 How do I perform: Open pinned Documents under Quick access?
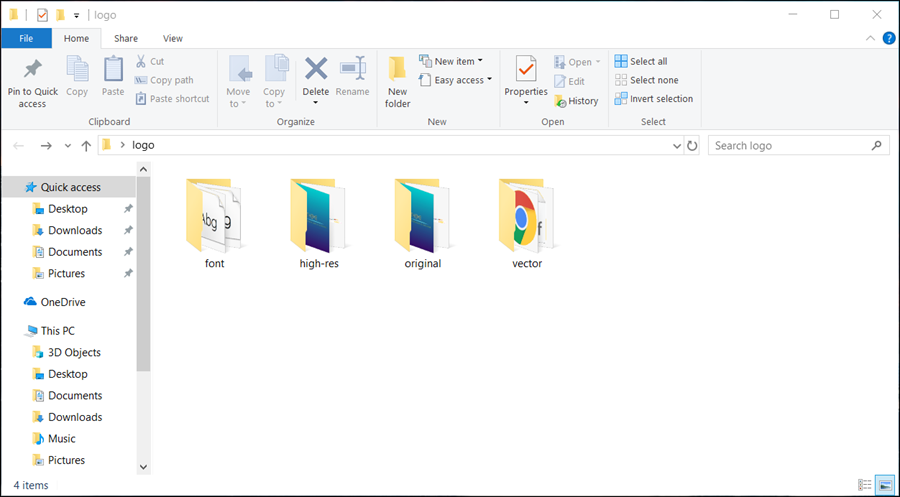pyautogui.click(x=69, y=252)
